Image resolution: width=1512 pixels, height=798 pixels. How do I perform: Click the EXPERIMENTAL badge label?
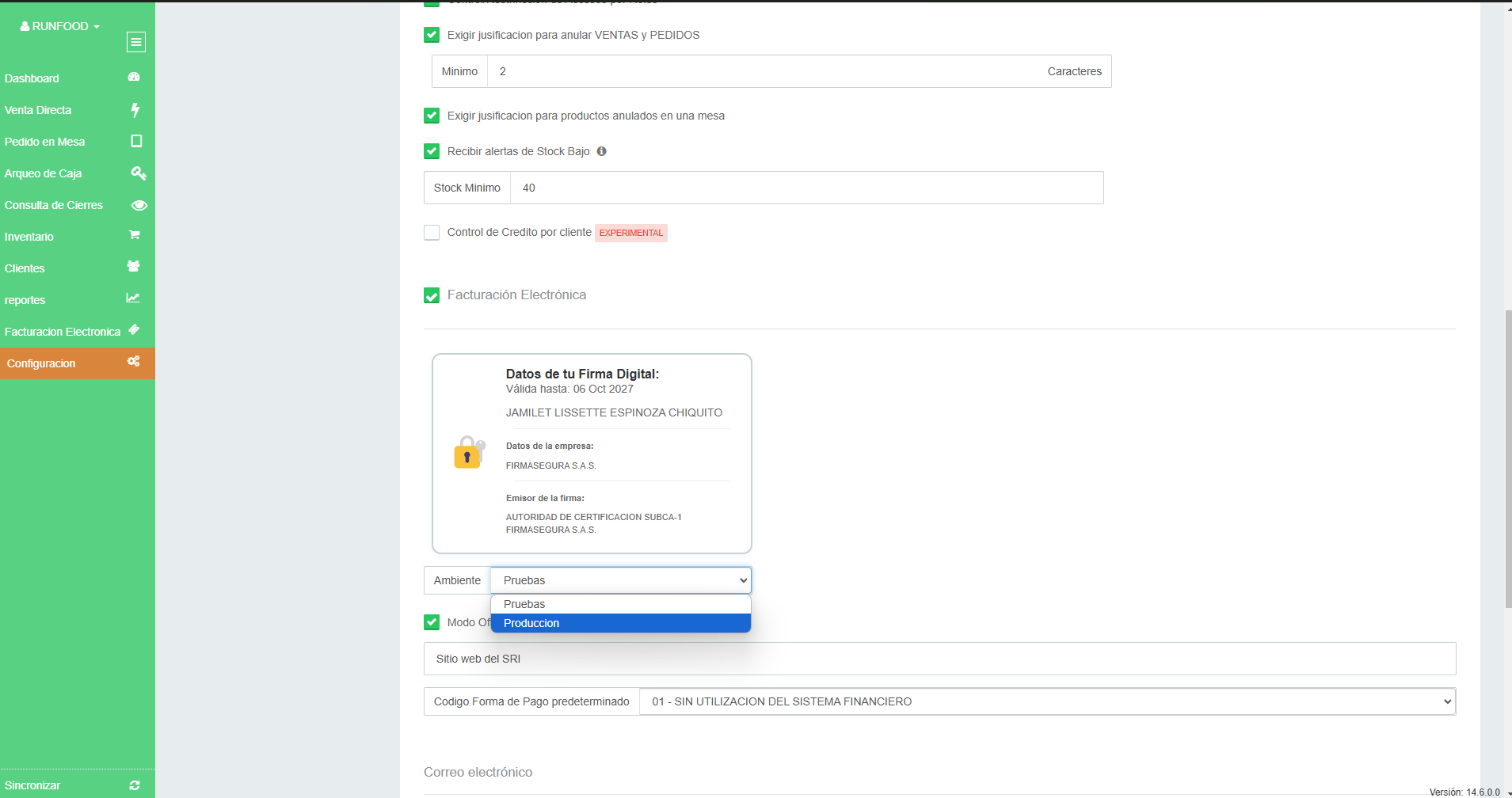point(631,233)
